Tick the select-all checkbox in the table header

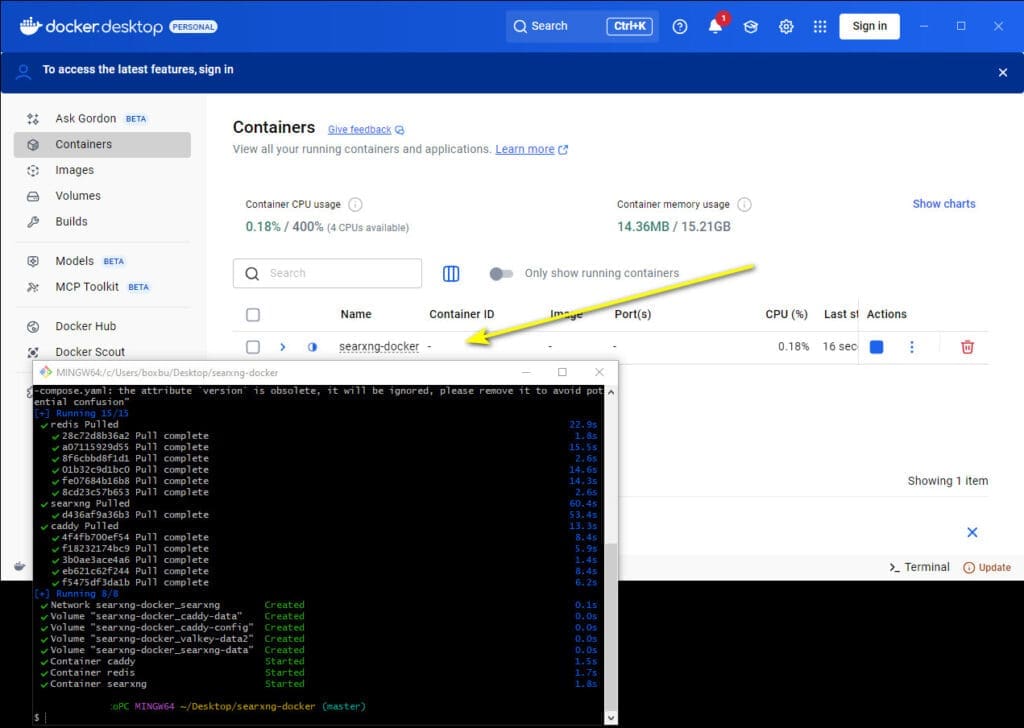[253, 315]
